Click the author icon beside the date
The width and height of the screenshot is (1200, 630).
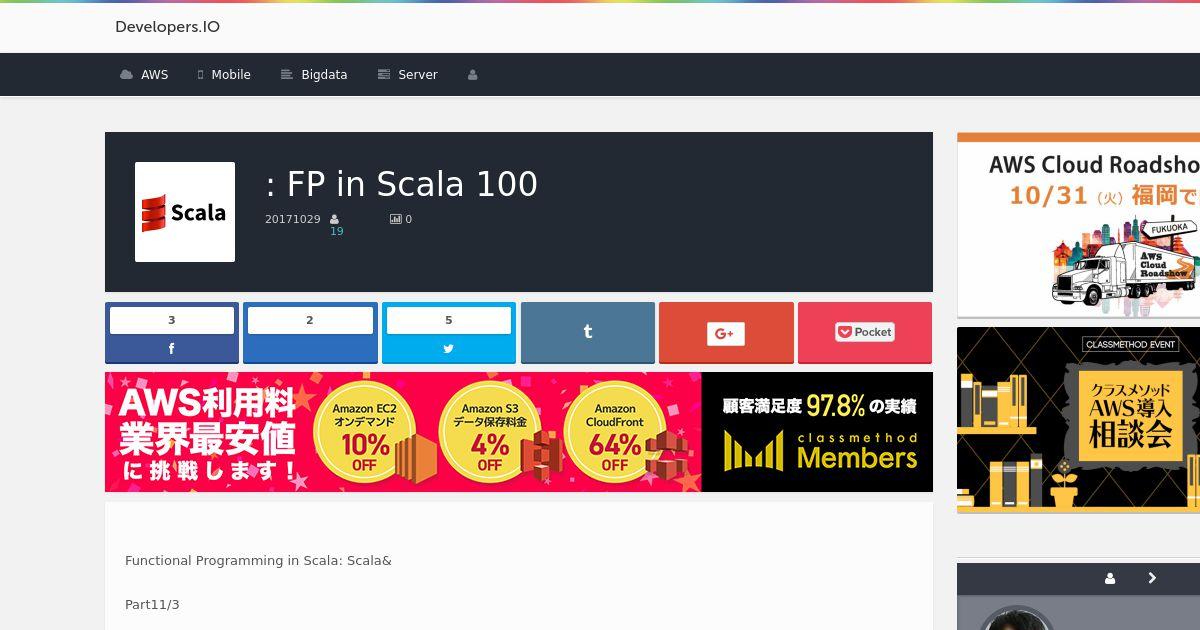click(334, 219)
